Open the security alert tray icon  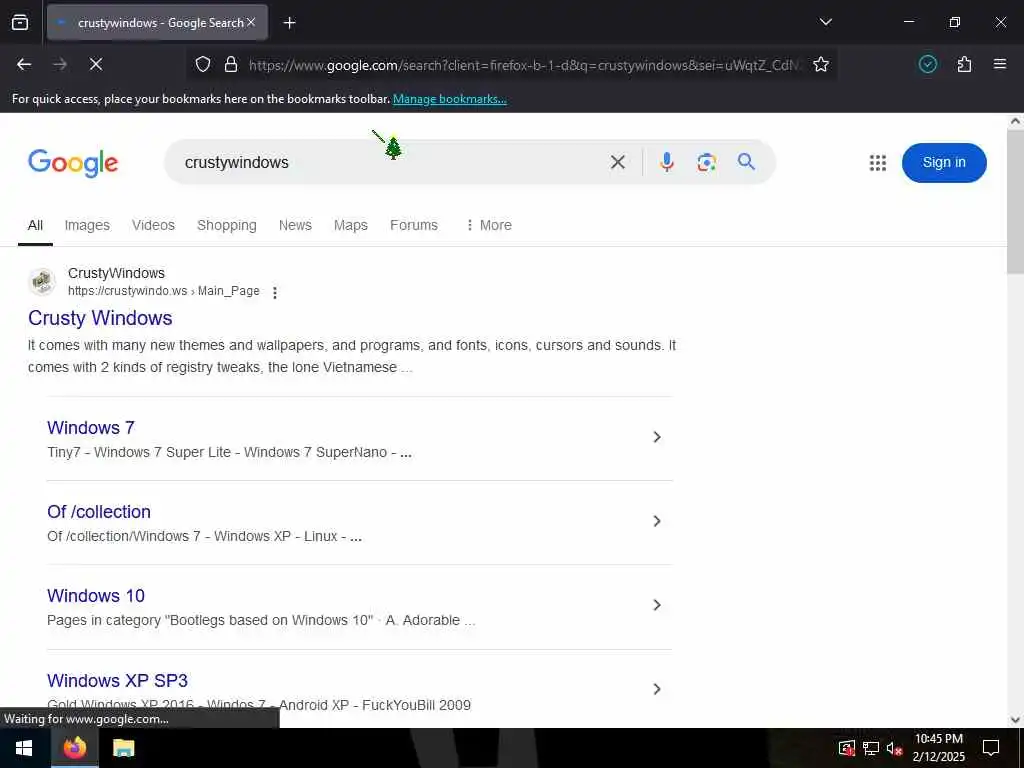point(846,748)
